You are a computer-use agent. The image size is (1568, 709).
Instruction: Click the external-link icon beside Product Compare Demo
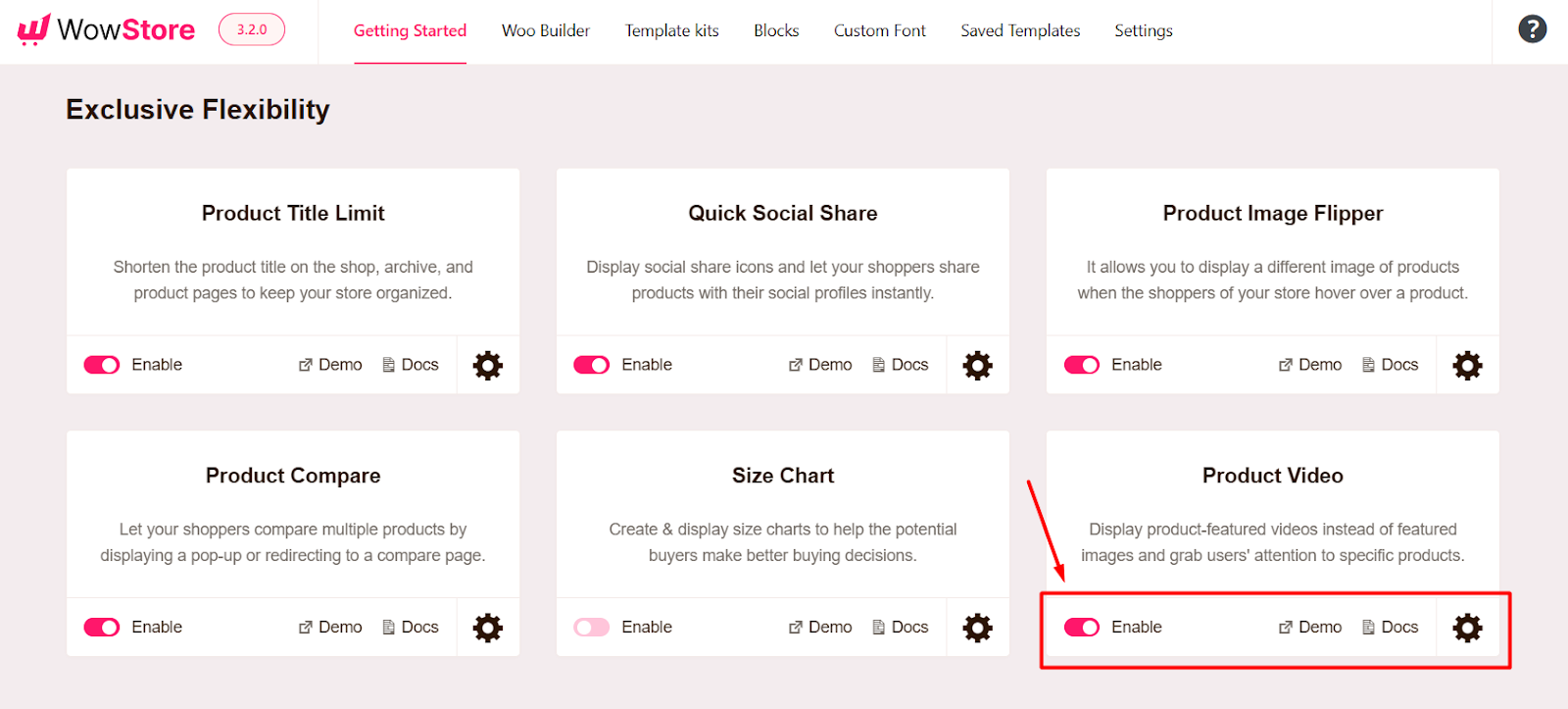coord(305,627)
